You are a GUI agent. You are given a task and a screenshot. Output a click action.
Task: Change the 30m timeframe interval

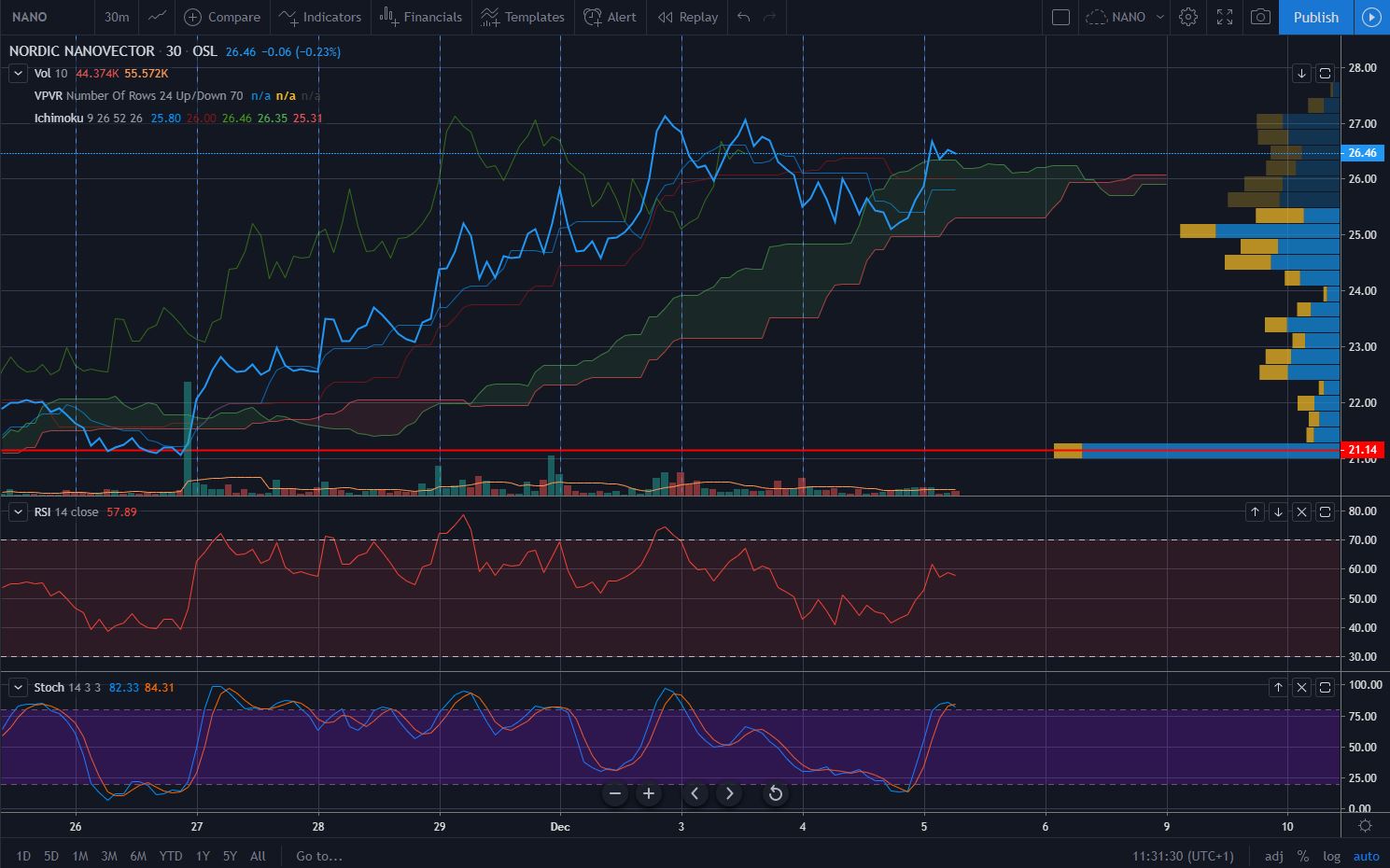(x=117, y=17)
